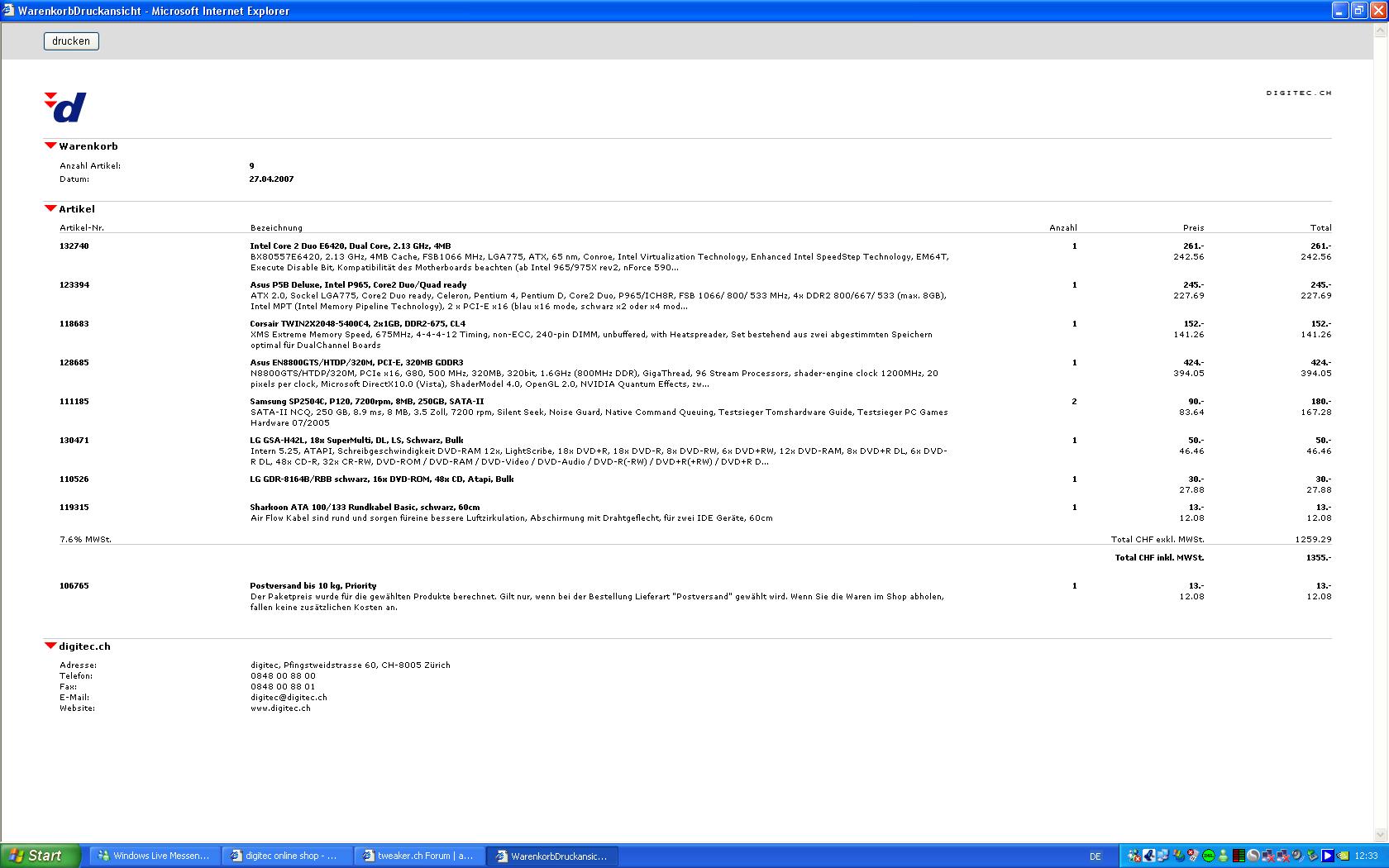Click red triangle beside Warenkorb heading
Screen dimensions: 1389x868
click(50, 145)
